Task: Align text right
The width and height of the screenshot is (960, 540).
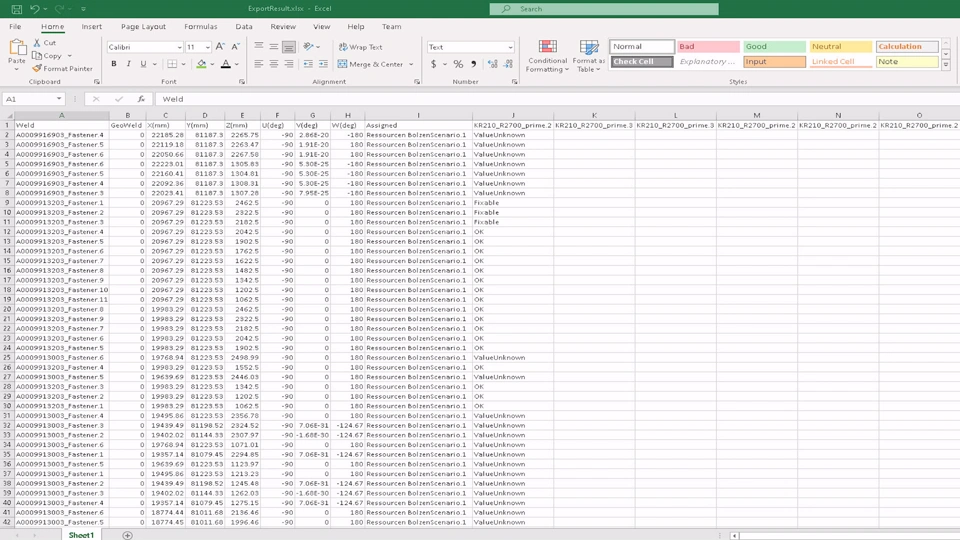Action: click(289, 64)
